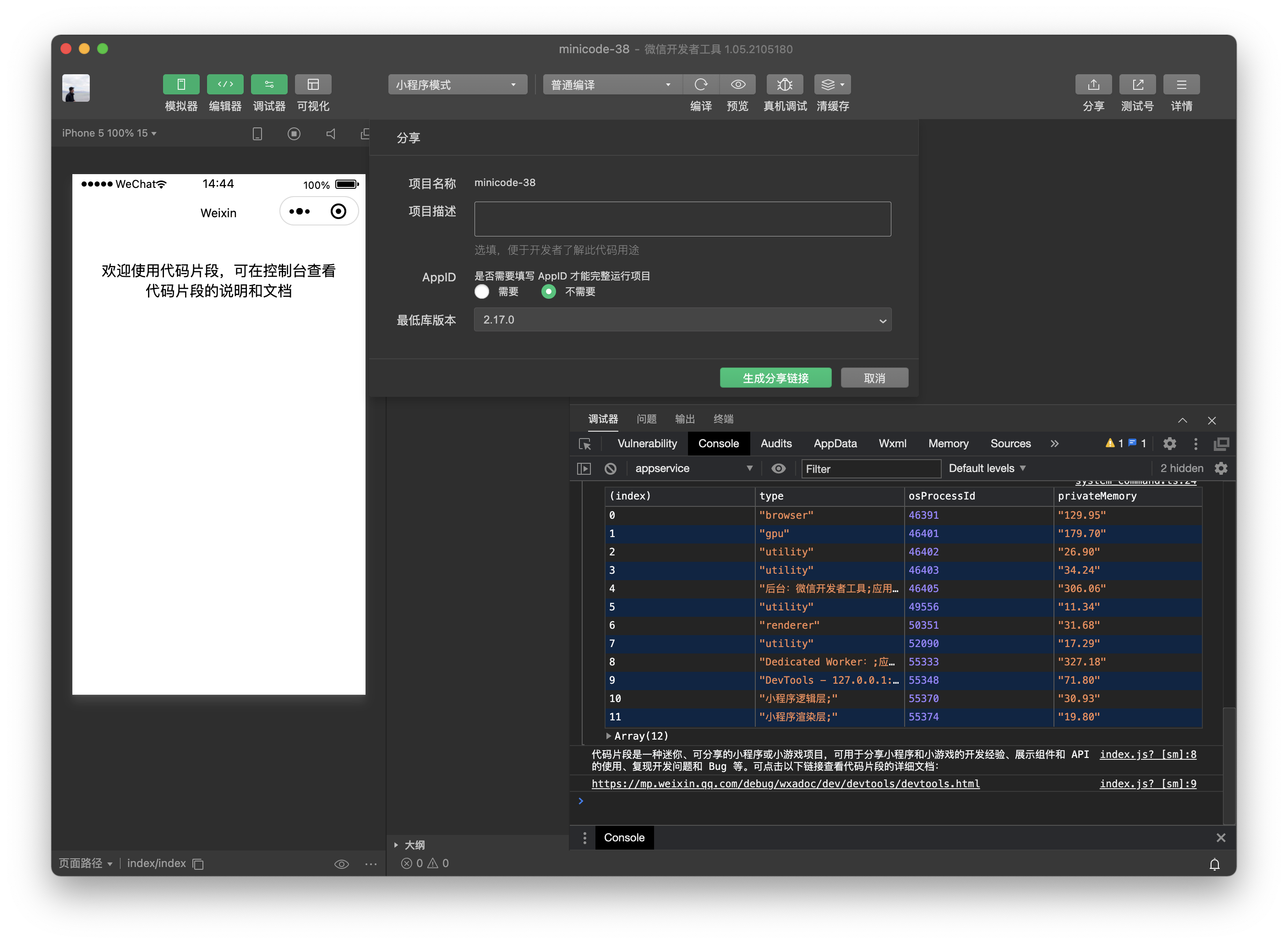Click the 项目描述 description text field
The height and width of the screenshot is (944, 1288).
click(682, 219)
